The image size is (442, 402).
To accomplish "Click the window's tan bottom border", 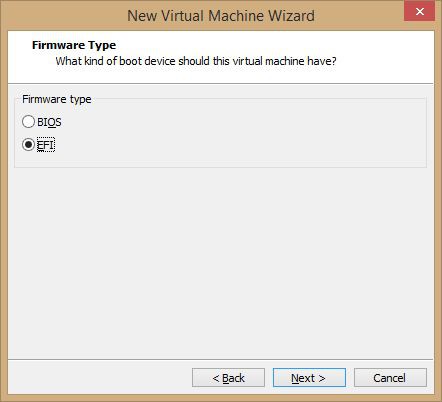I will (x=221, y=398).
